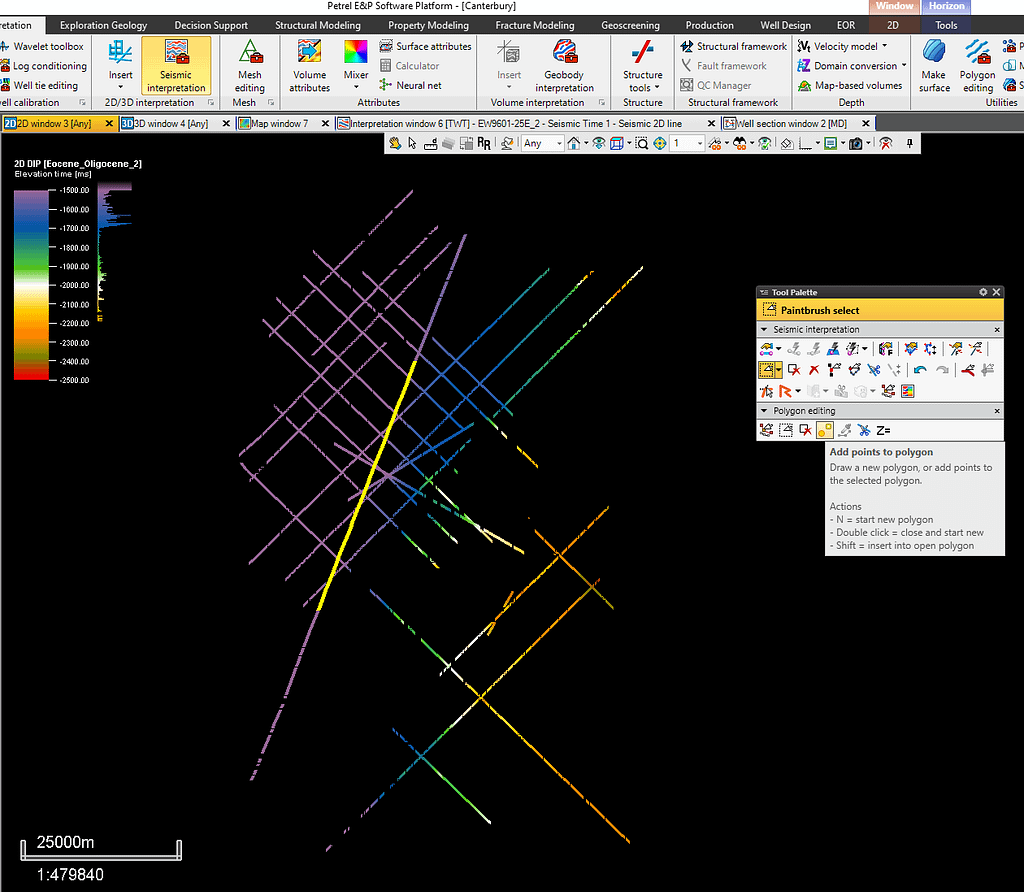Toggle the pin on the Tool Palette

point(983,292)
